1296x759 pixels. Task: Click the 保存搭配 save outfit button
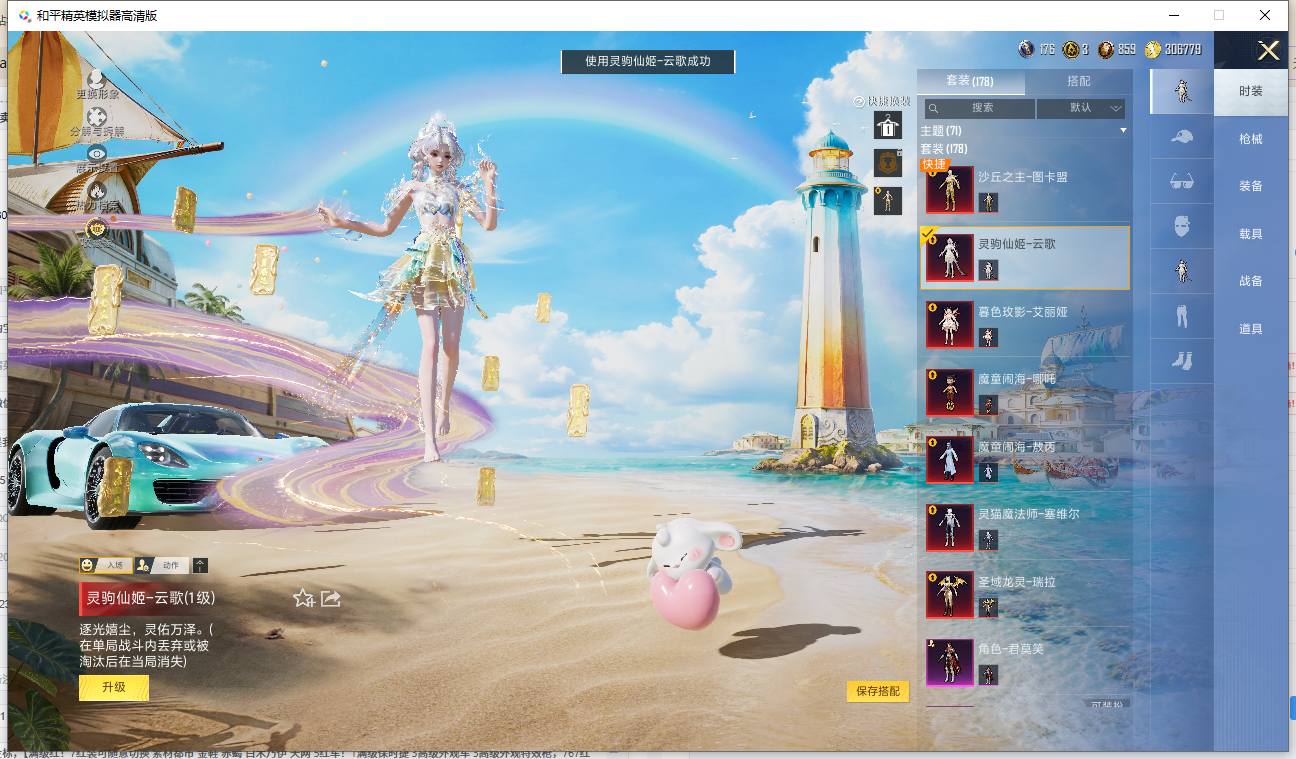click(x=878, y=691)
